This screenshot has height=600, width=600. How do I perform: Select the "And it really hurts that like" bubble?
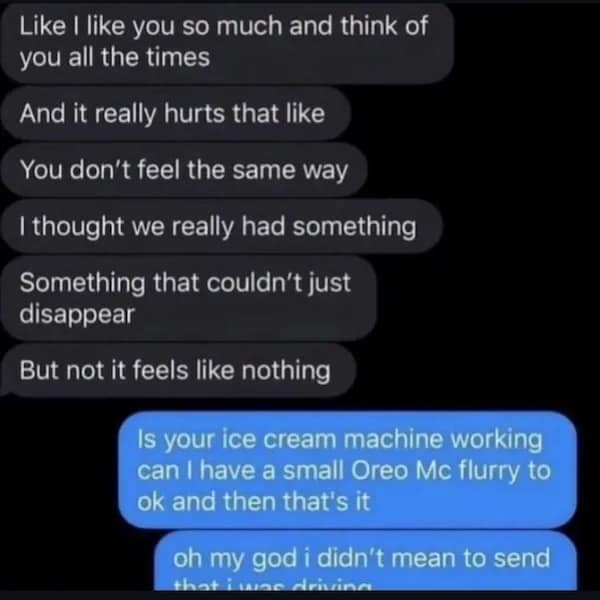172,114
